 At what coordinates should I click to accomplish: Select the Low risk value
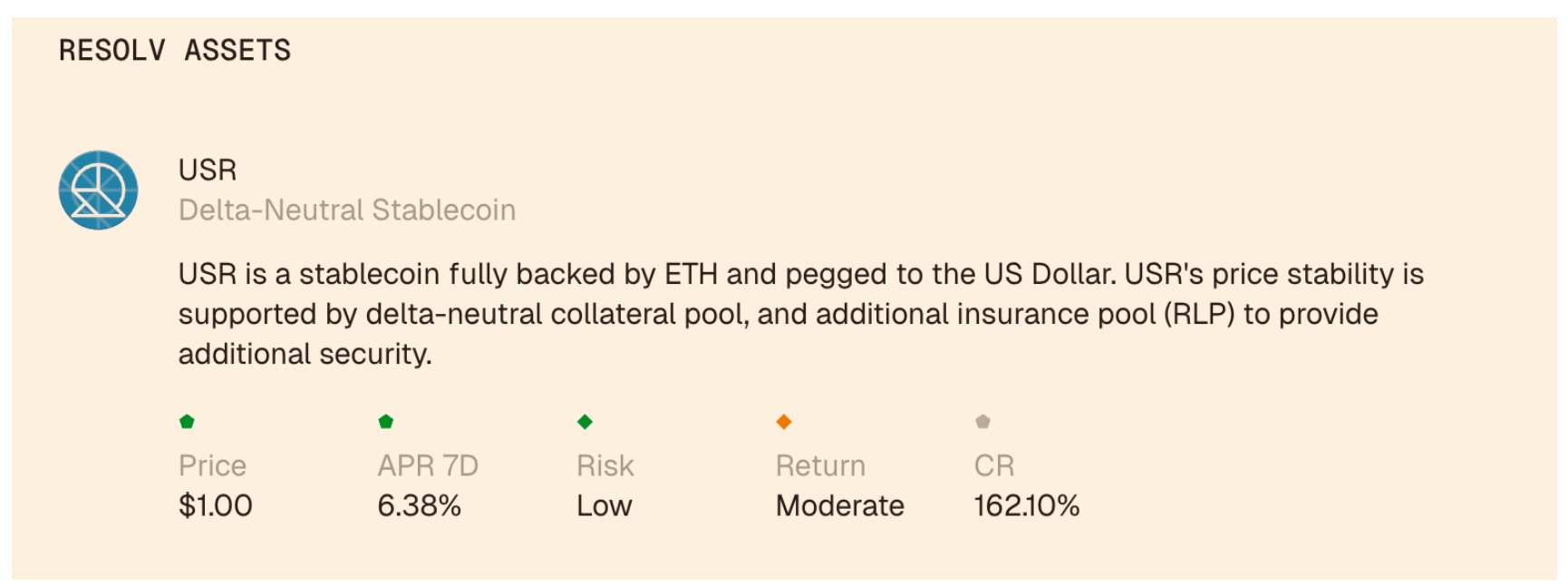tap(605, 505)
